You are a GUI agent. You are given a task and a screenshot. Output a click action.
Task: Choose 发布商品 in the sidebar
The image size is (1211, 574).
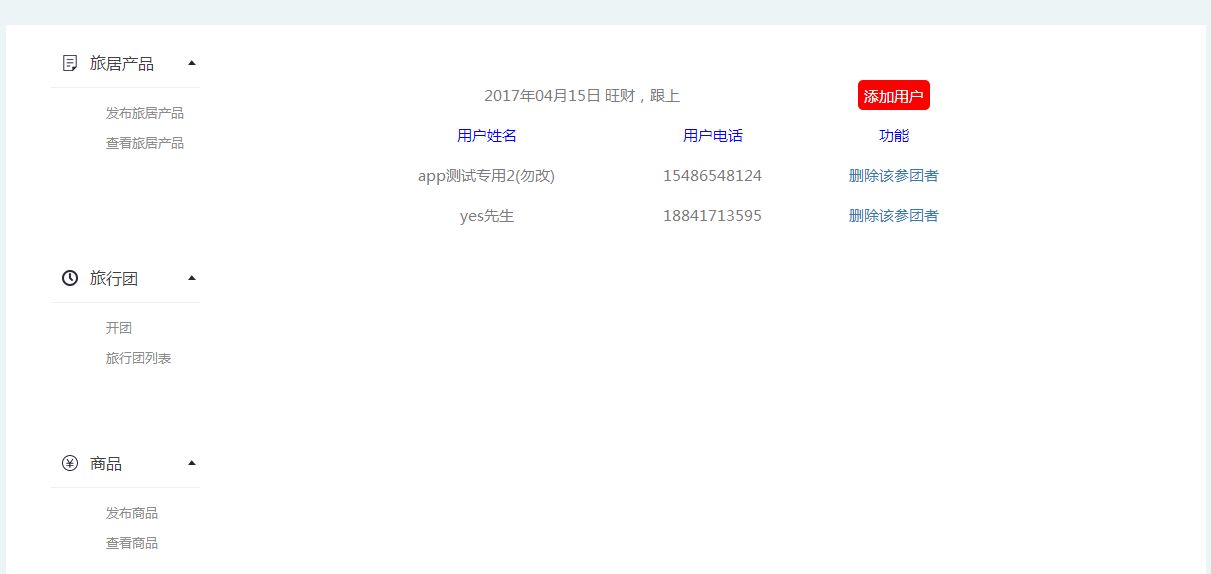pos(131,513)
